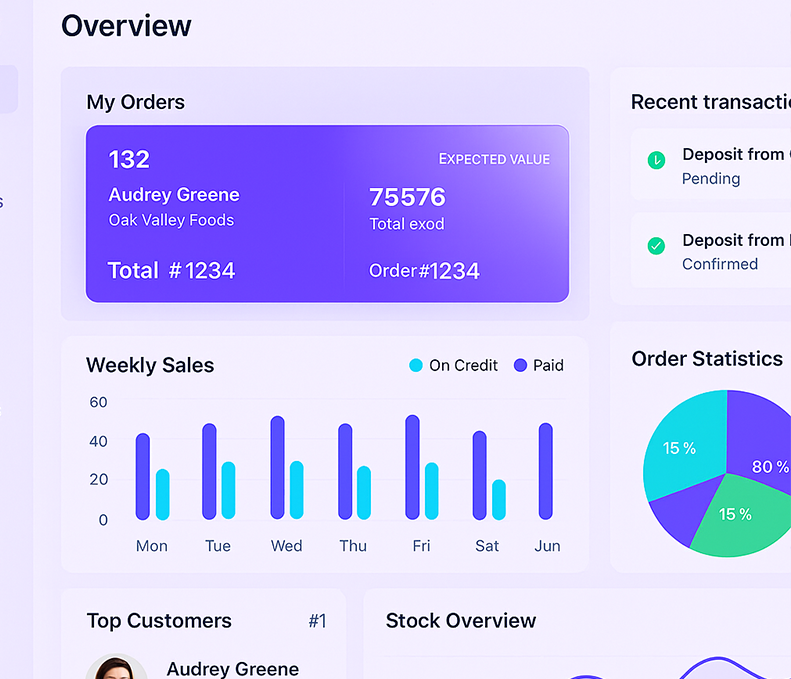Click Total #1234 on the purple card
The width and height of the screenshot is (791, 679).
click(x=171, y=270)
